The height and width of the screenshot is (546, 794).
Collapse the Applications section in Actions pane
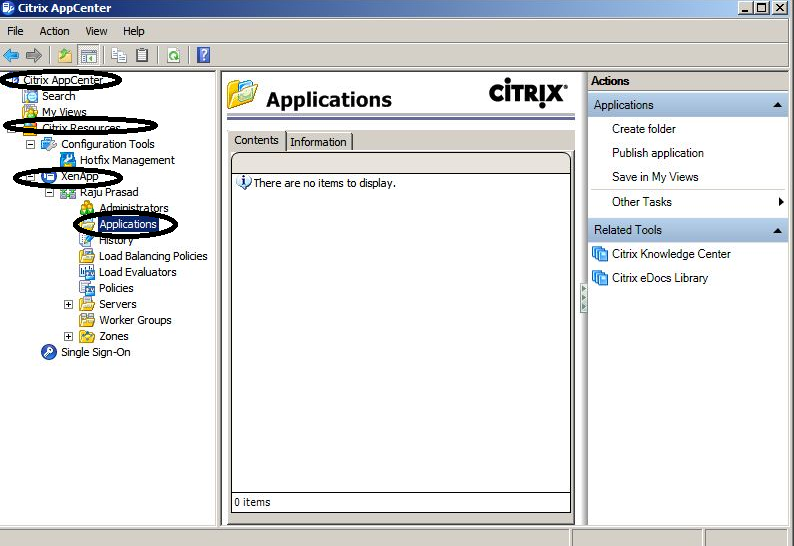[x=777, y=105]
